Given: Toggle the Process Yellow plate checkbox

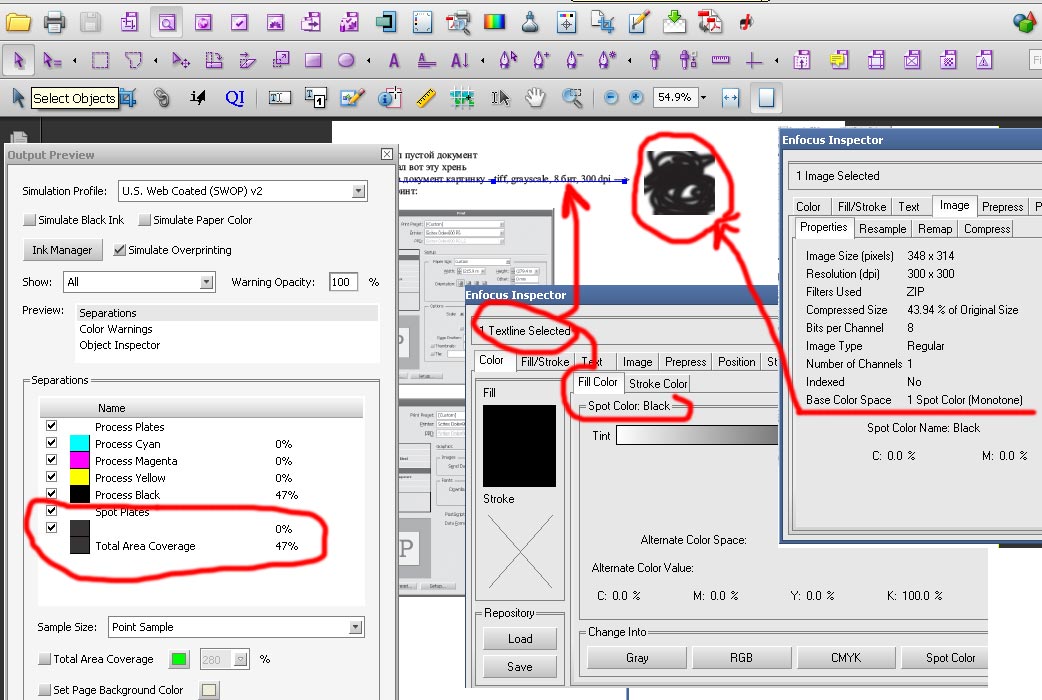Looking at the screenshot, I should (x=52, y=477).
